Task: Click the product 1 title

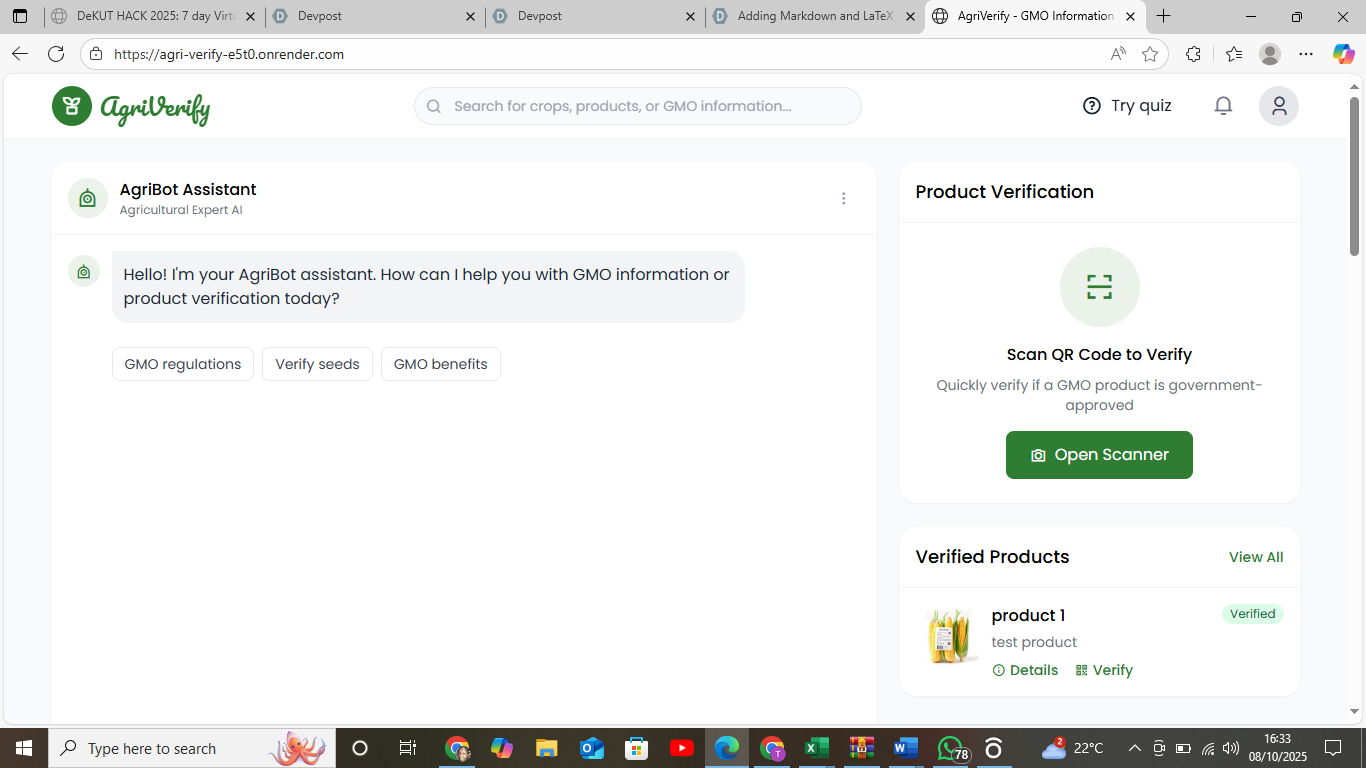Action: coord(1028,615)
